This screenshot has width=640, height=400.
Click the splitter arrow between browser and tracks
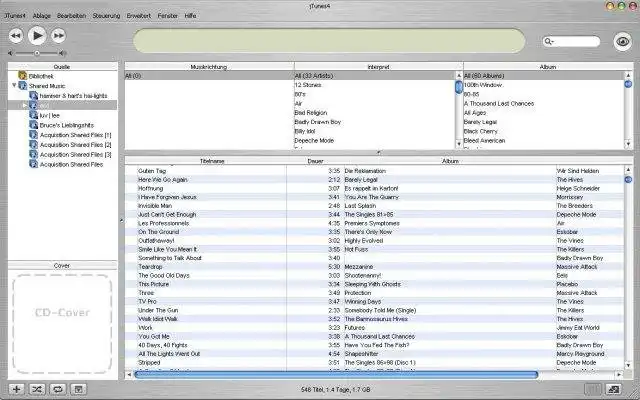point(378,152)
